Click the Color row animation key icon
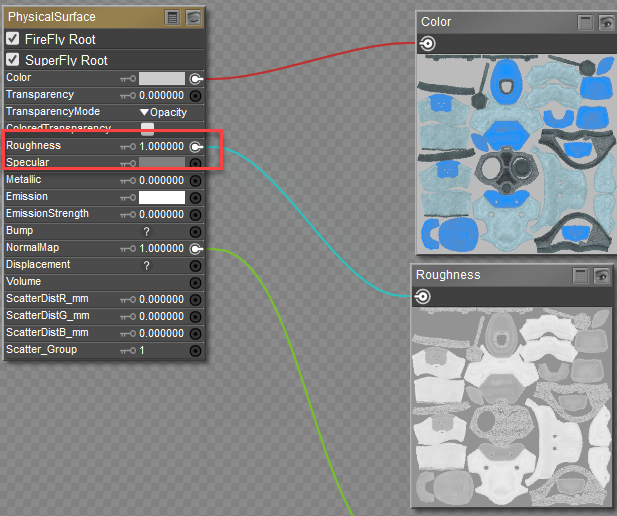The image size is (617, 516). point(128,79)
